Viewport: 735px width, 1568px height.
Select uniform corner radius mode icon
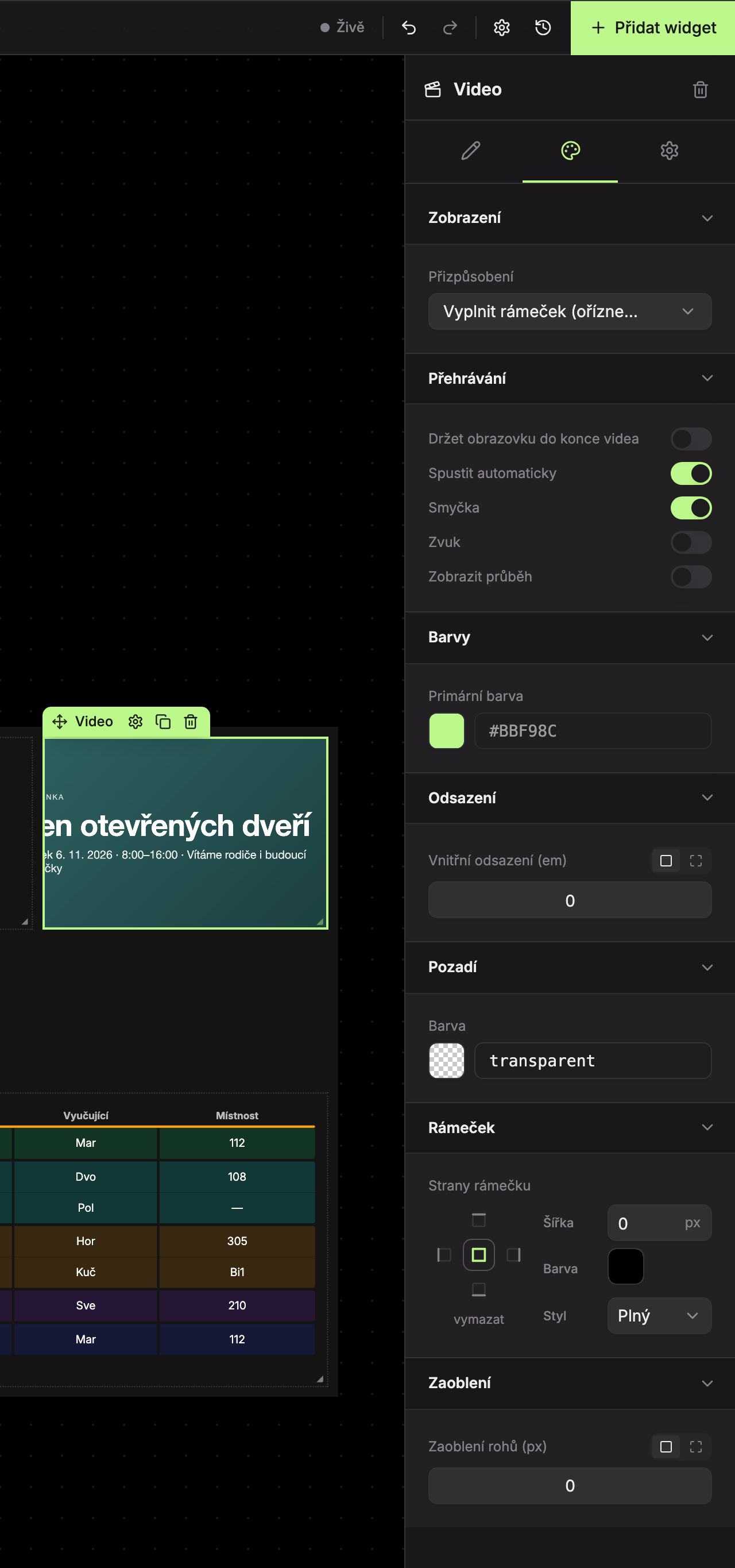(x=666, y=1446)
